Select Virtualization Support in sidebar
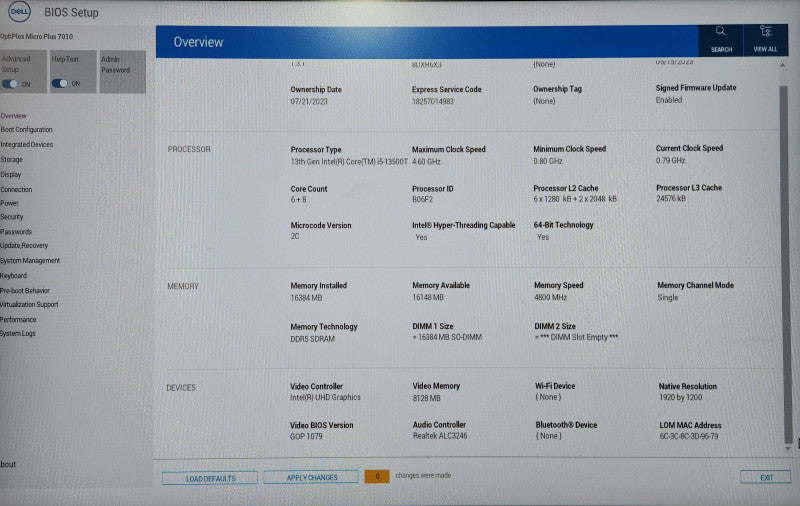Screen dimensions: 800x506 pos(29,305)
